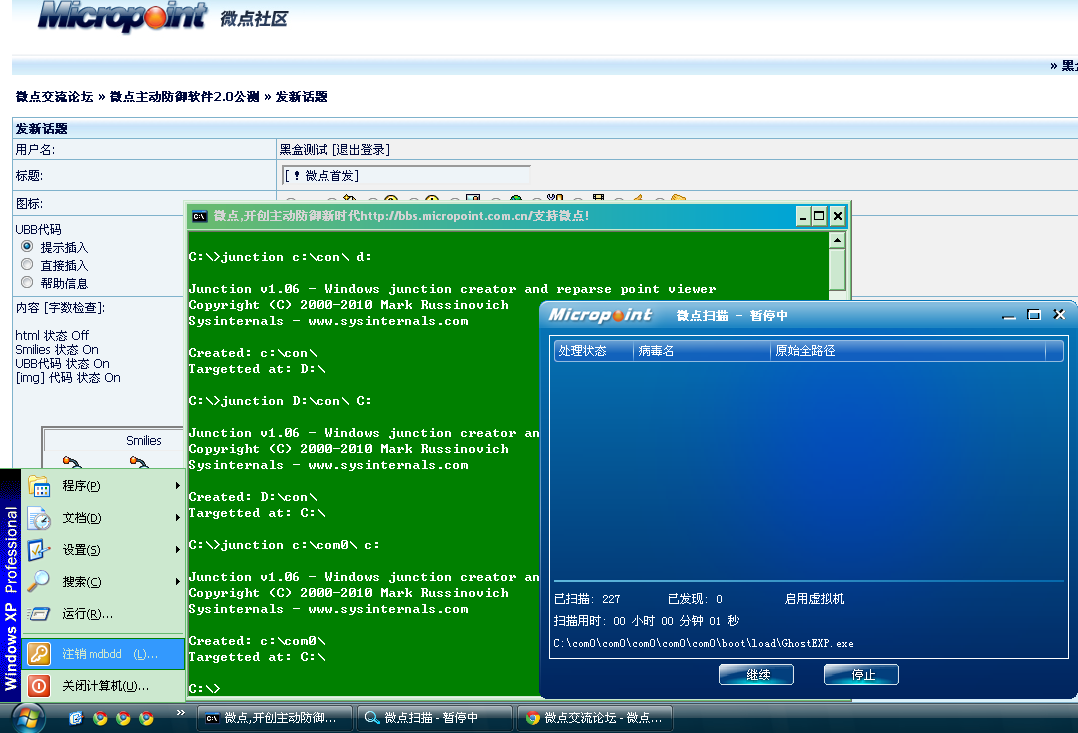1078x733 pixels.
Task: Click the Smilies panel header
Action: click(144, 441)
